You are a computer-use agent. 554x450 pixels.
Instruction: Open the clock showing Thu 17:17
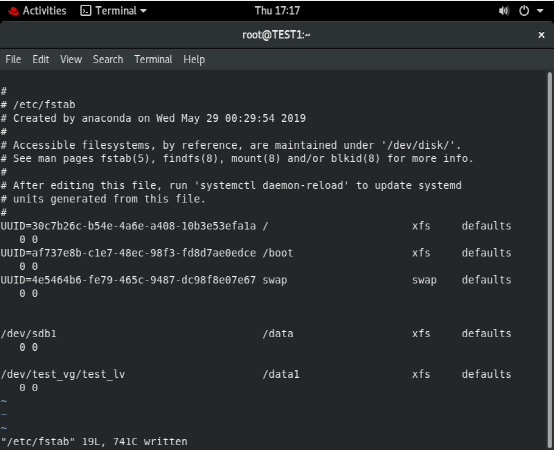coord(277,11)
